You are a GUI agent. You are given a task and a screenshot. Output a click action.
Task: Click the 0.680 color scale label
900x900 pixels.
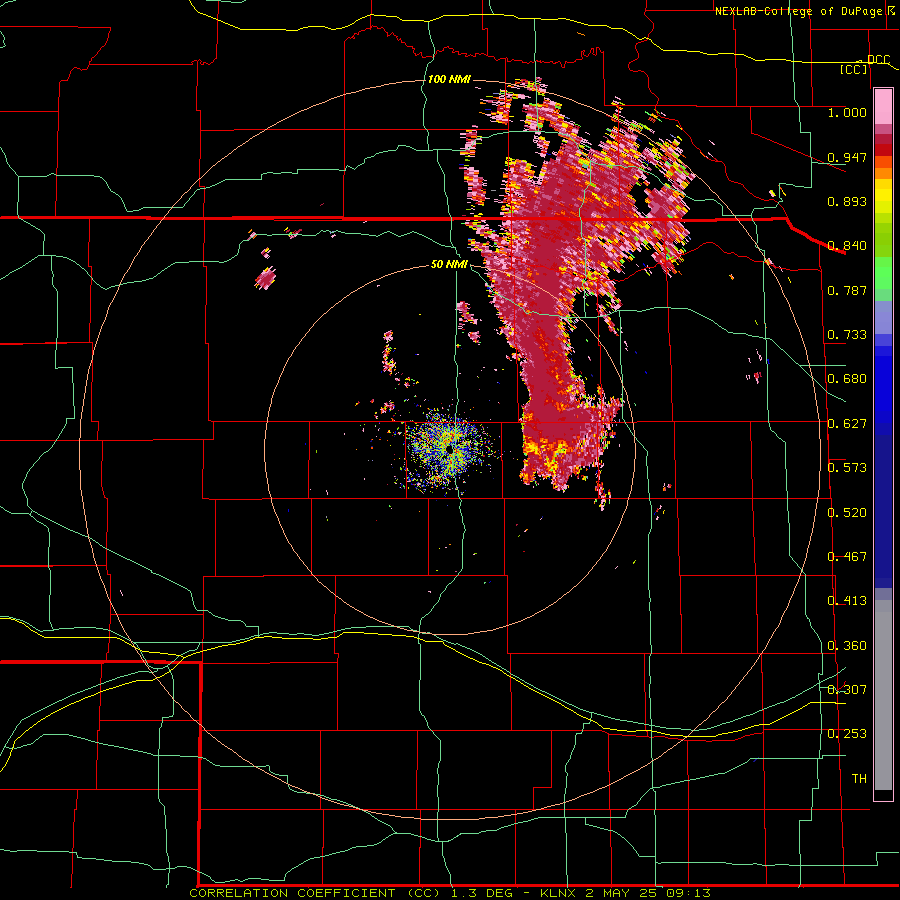[x=847, y=379]
